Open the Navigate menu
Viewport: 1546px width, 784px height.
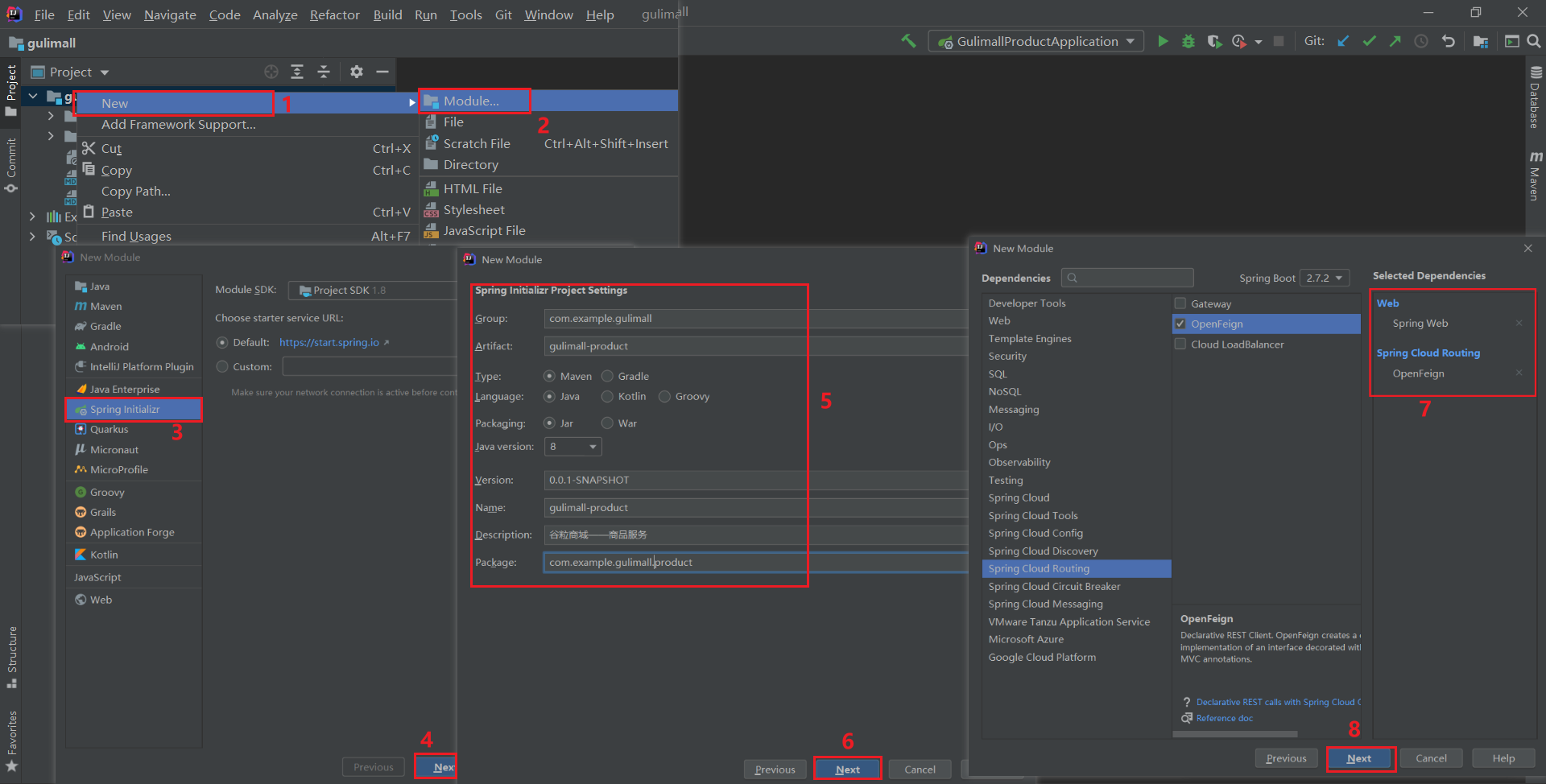click(170, 14)
